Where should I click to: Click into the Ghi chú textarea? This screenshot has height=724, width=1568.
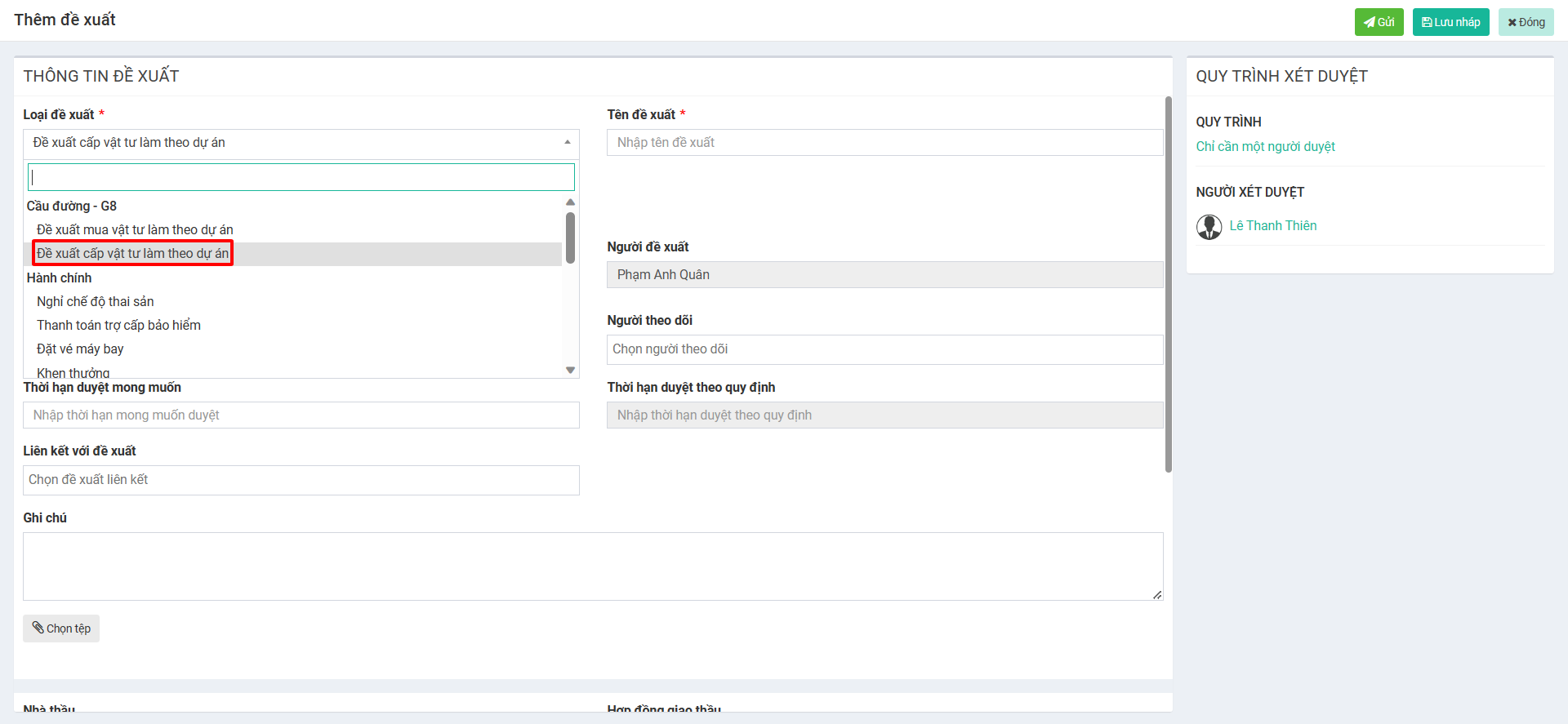click(592, 566)
